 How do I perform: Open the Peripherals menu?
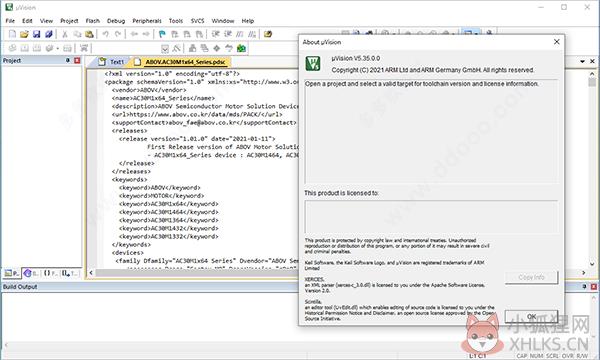[x=147, y=21]
